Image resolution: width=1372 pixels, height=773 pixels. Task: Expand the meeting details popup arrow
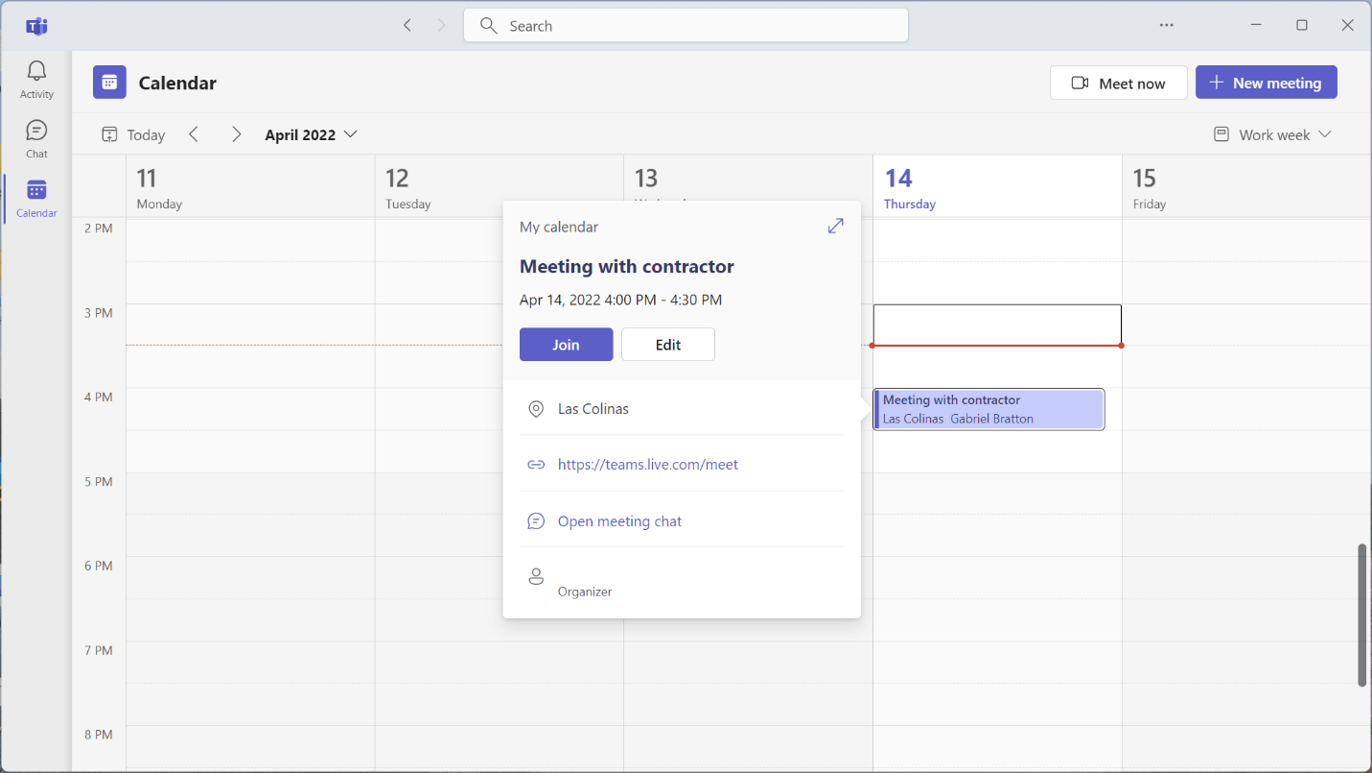(x=835, y=226)
